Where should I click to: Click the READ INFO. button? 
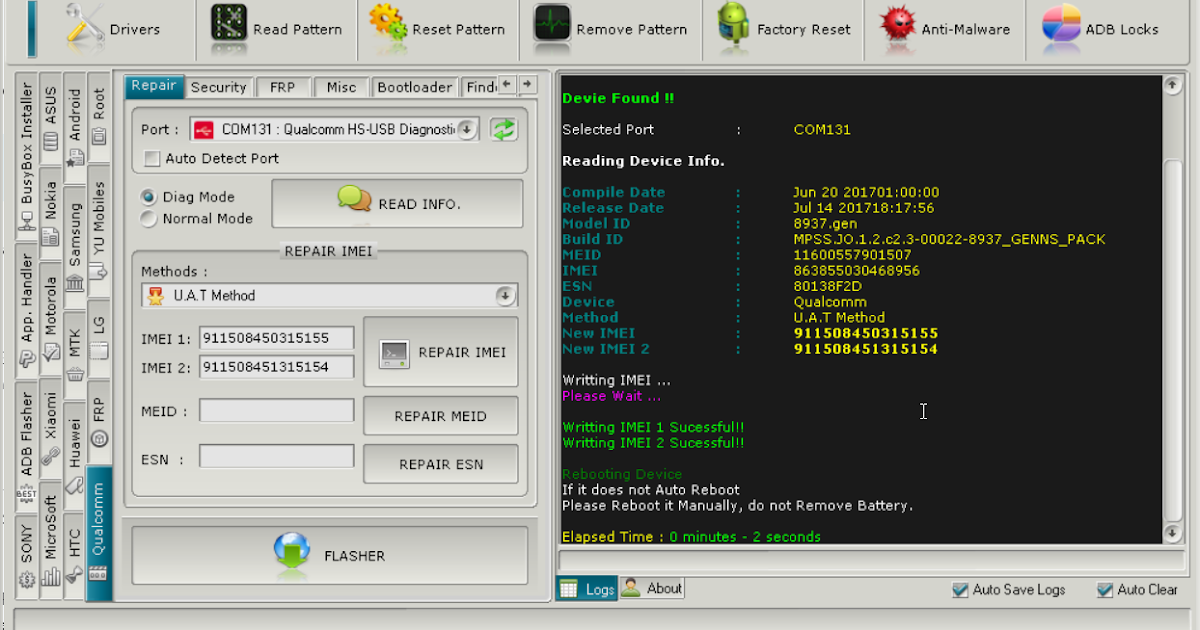pos(397,204)
